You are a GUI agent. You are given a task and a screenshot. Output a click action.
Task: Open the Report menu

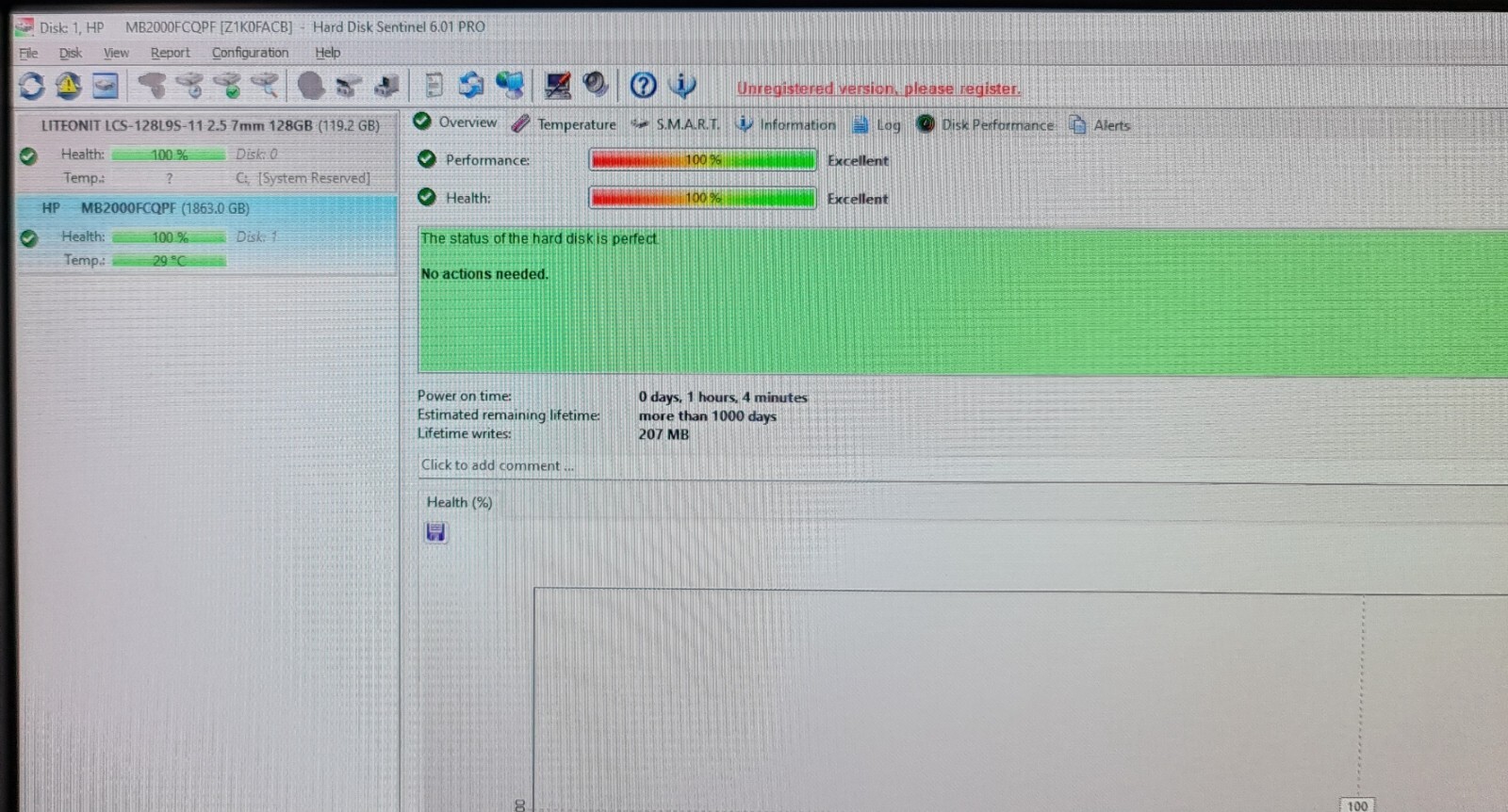pos(170,53)
